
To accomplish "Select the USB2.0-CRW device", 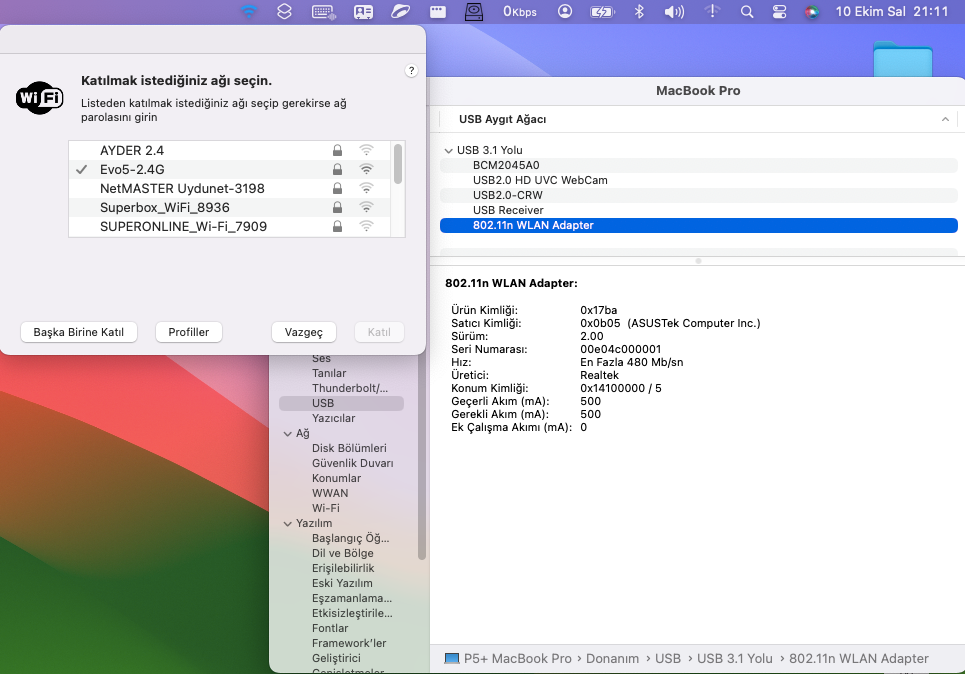I will pos(699,195).
